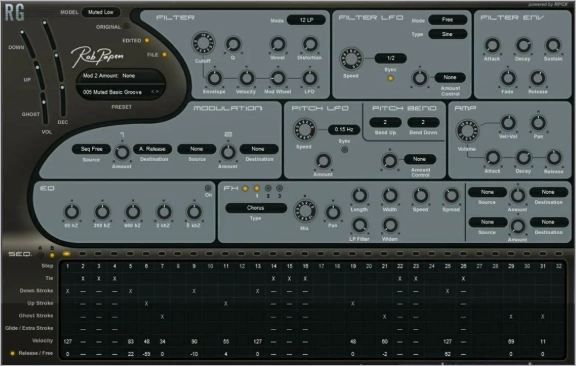Open the preset 005 Muted Basic Groove

(112, 92)
